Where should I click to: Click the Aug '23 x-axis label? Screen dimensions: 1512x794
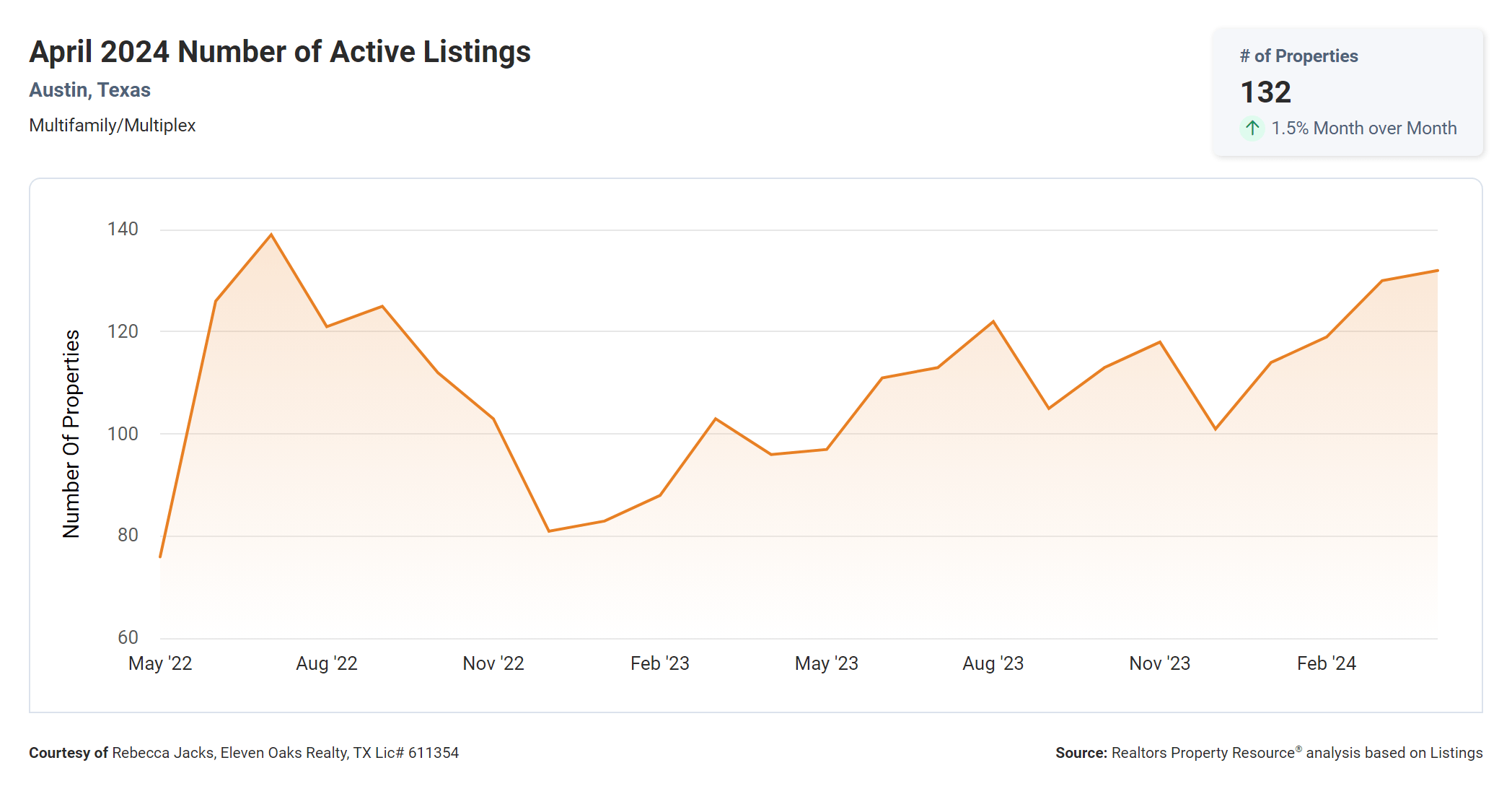click(993, 663)
